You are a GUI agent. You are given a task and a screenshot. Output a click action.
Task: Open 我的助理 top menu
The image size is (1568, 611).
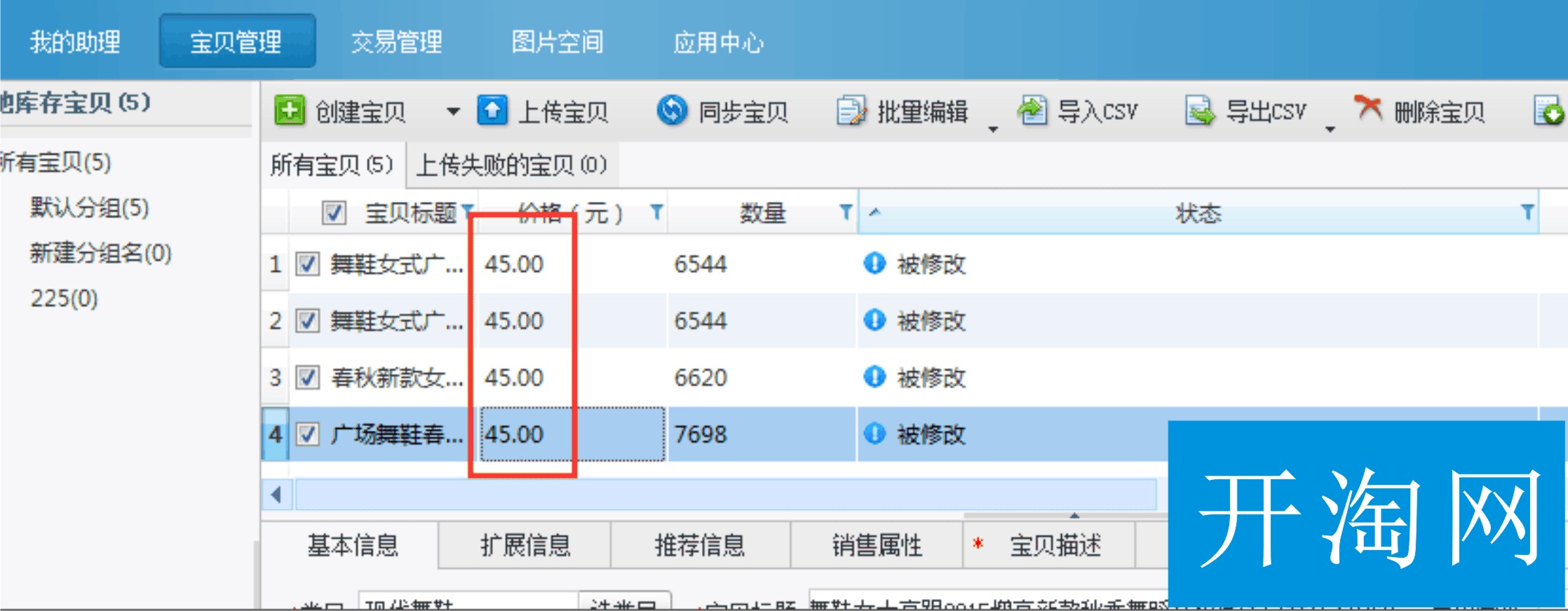(x=75, y=42)
